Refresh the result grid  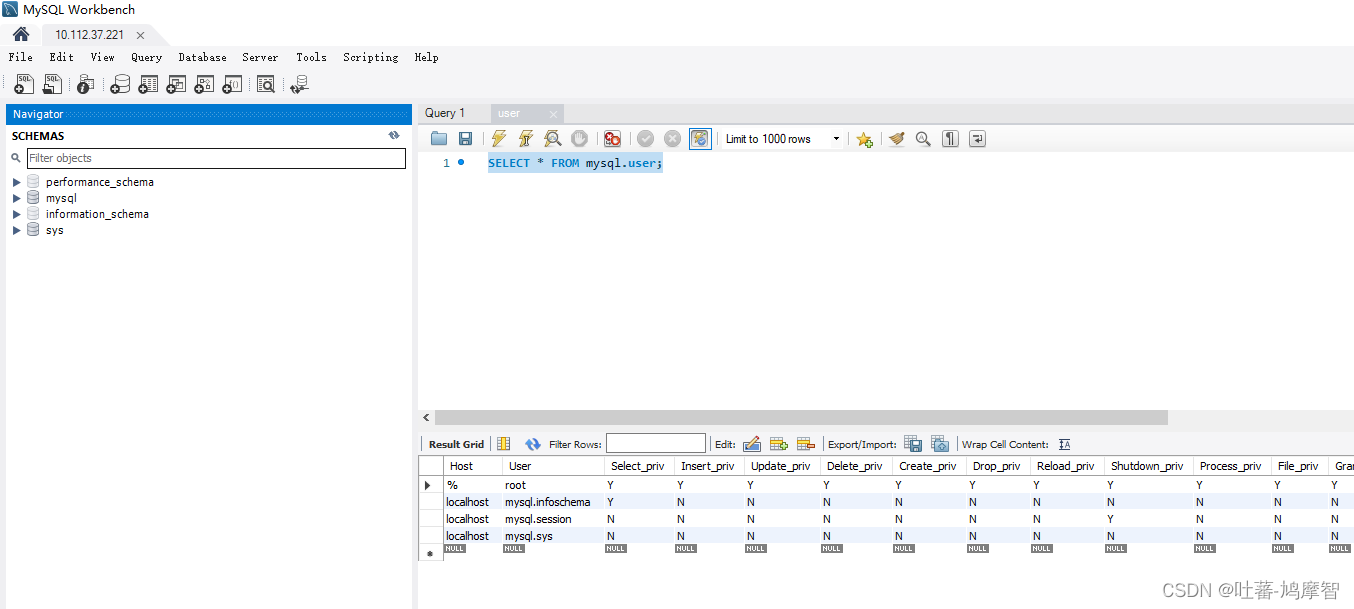click(x=532, y=444)
